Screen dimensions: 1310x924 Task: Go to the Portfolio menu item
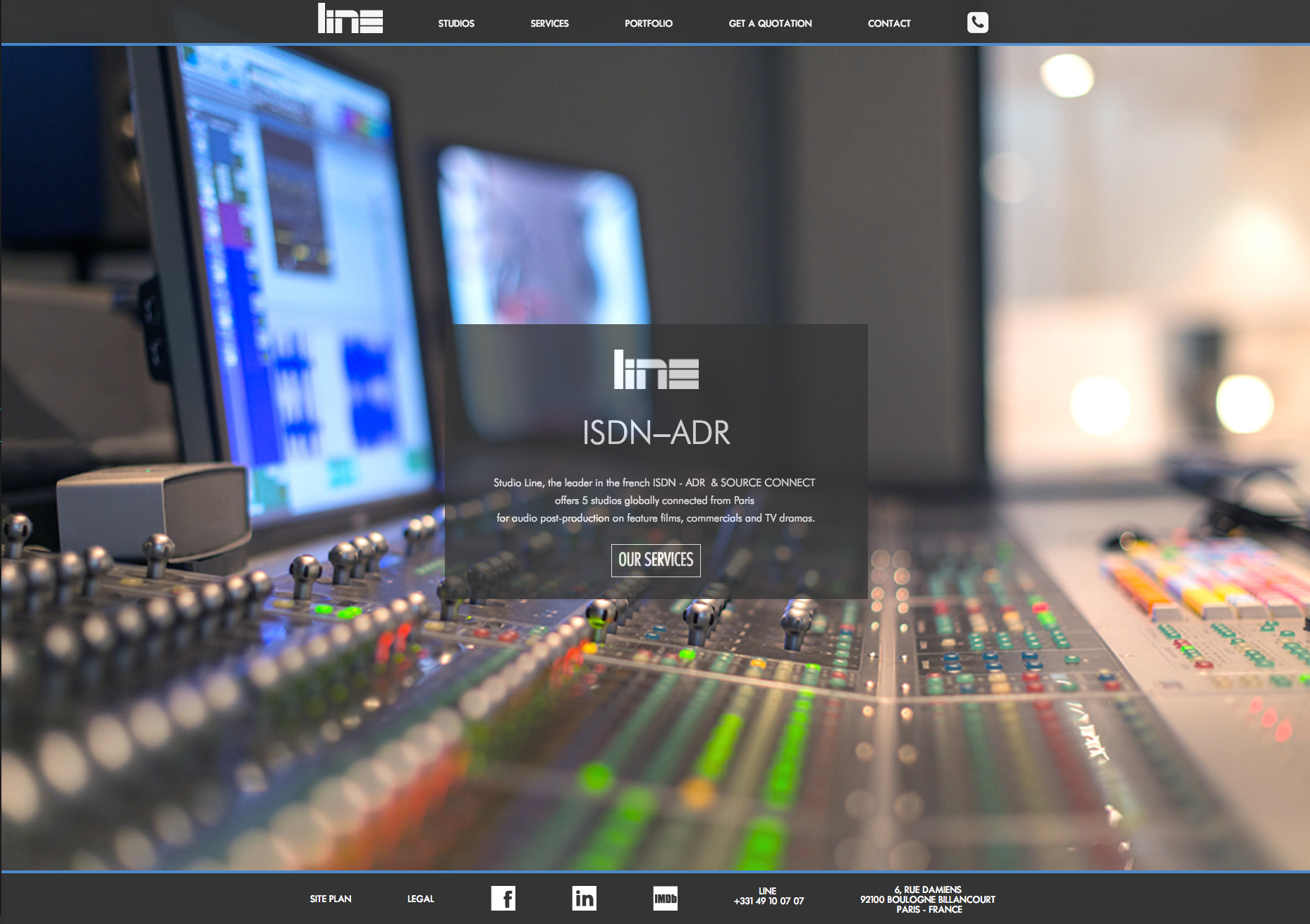[x=649, y=23]
